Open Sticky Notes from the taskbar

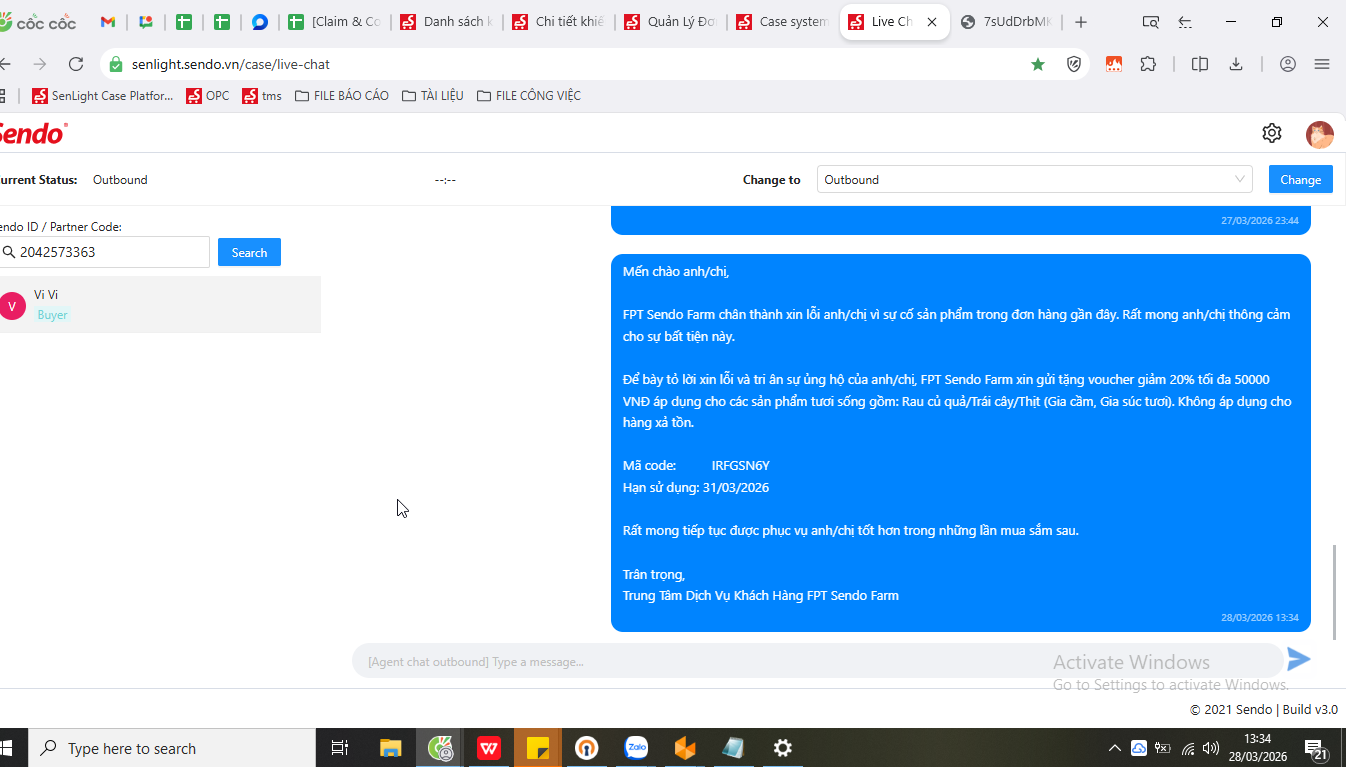pos(538,748)
